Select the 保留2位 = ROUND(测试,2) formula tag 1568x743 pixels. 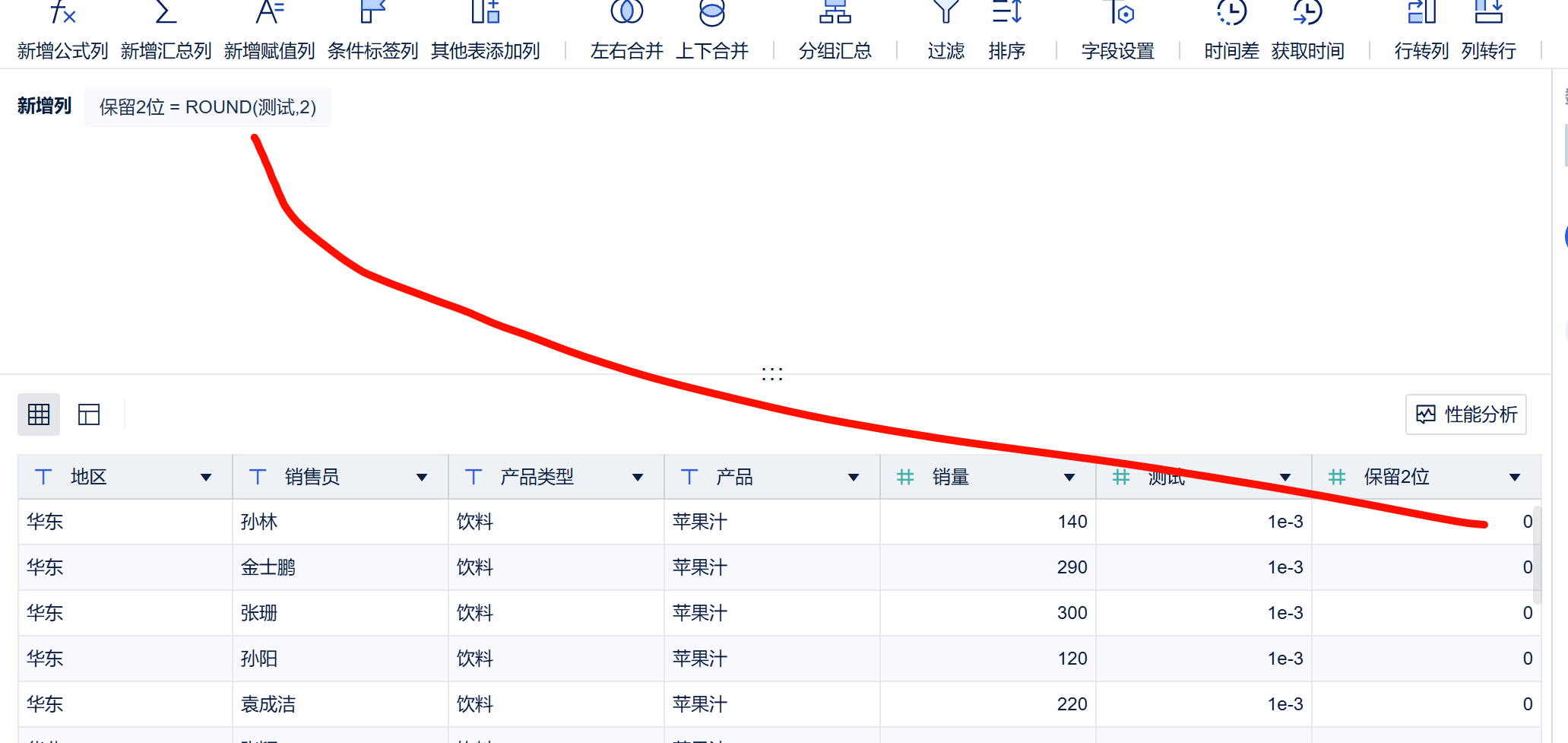(x=207, y=107)
